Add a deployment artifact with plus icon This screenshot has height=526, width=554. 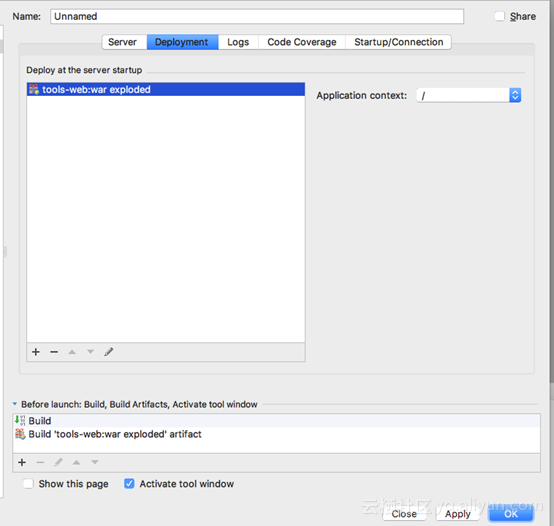36,352
